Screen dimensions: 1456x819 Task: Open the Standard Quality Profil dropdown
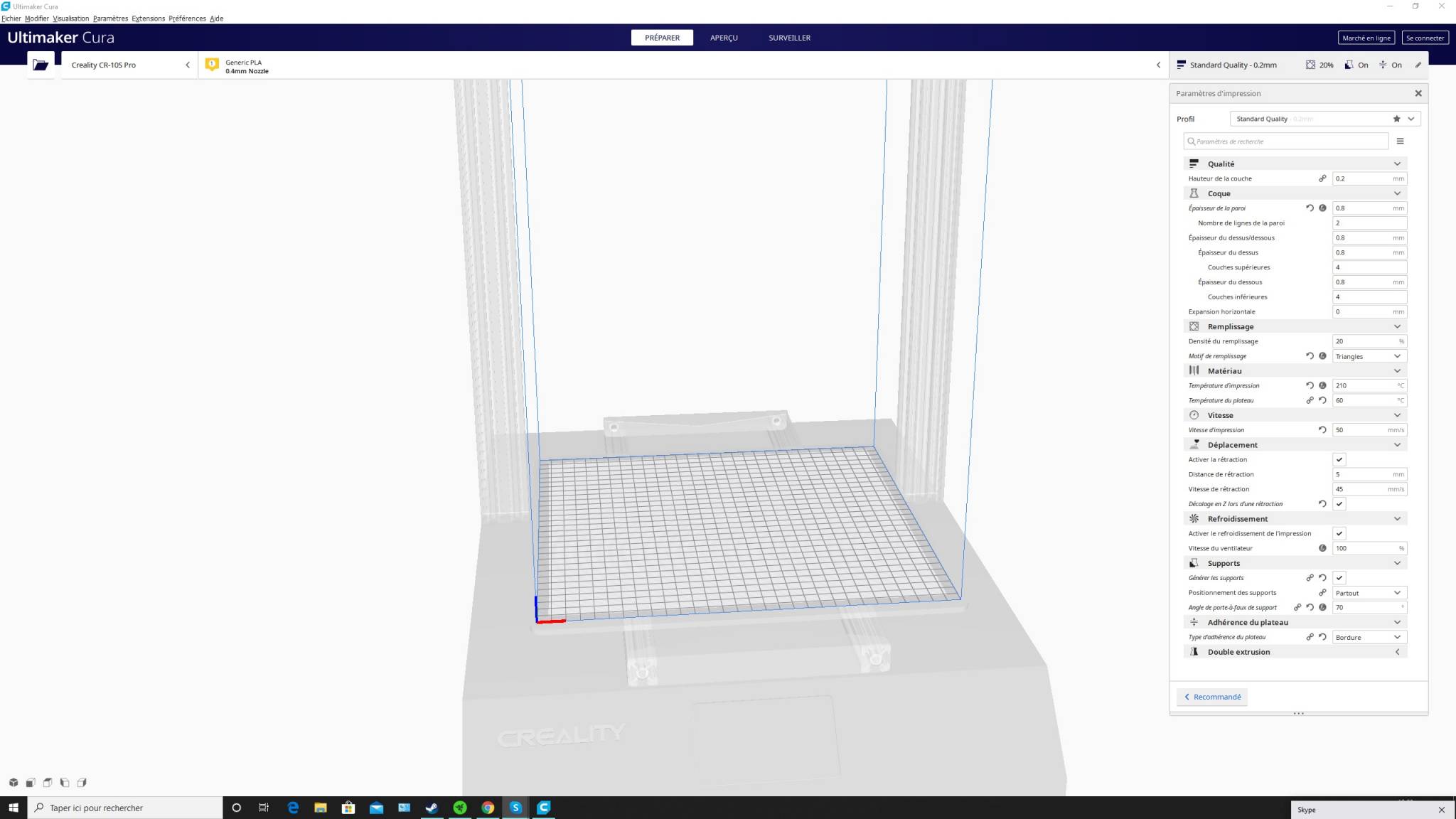(1325, 119)
